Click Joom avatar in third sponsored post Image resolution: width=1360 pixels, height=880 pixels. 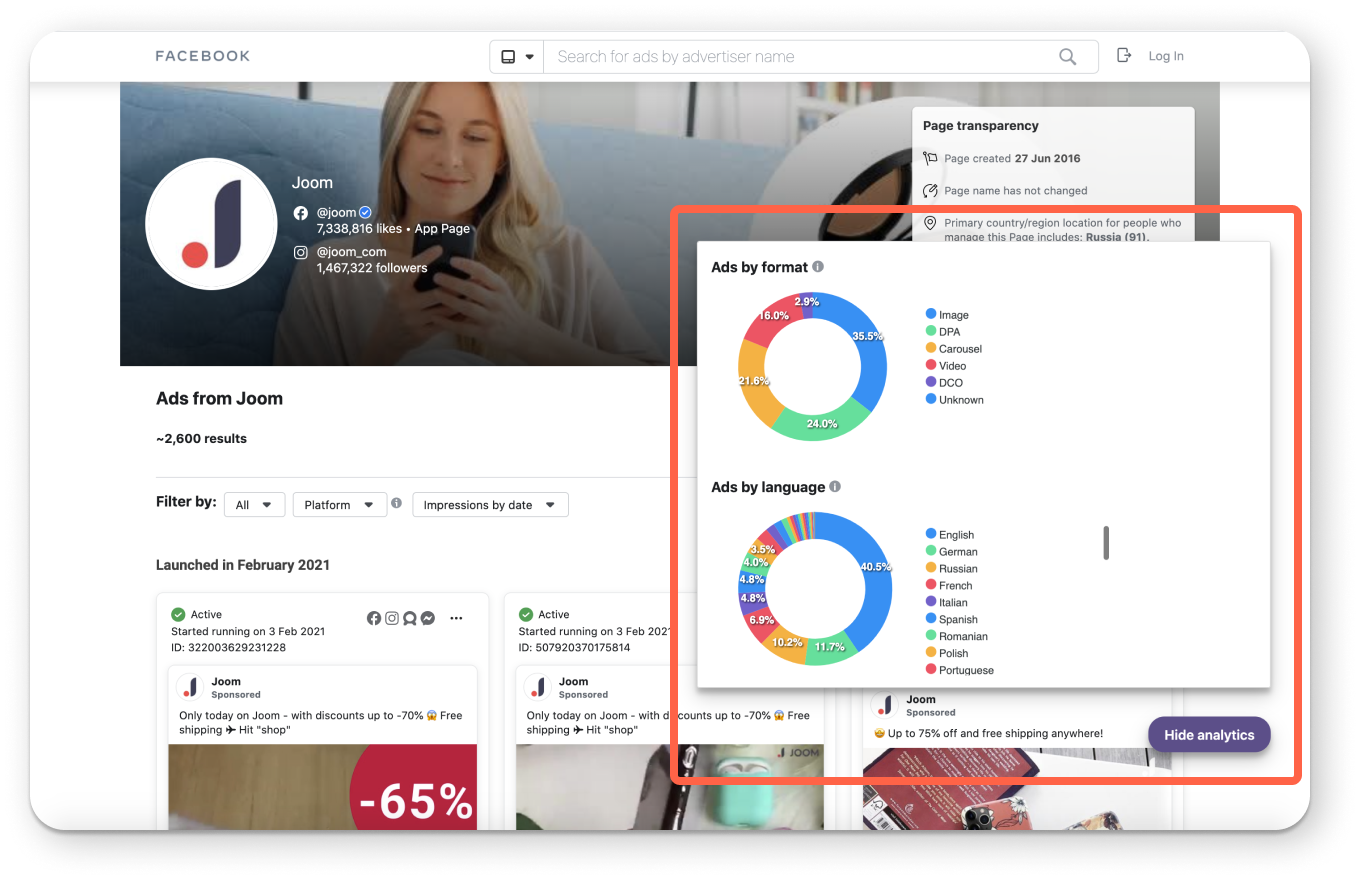tap(885, 705)
